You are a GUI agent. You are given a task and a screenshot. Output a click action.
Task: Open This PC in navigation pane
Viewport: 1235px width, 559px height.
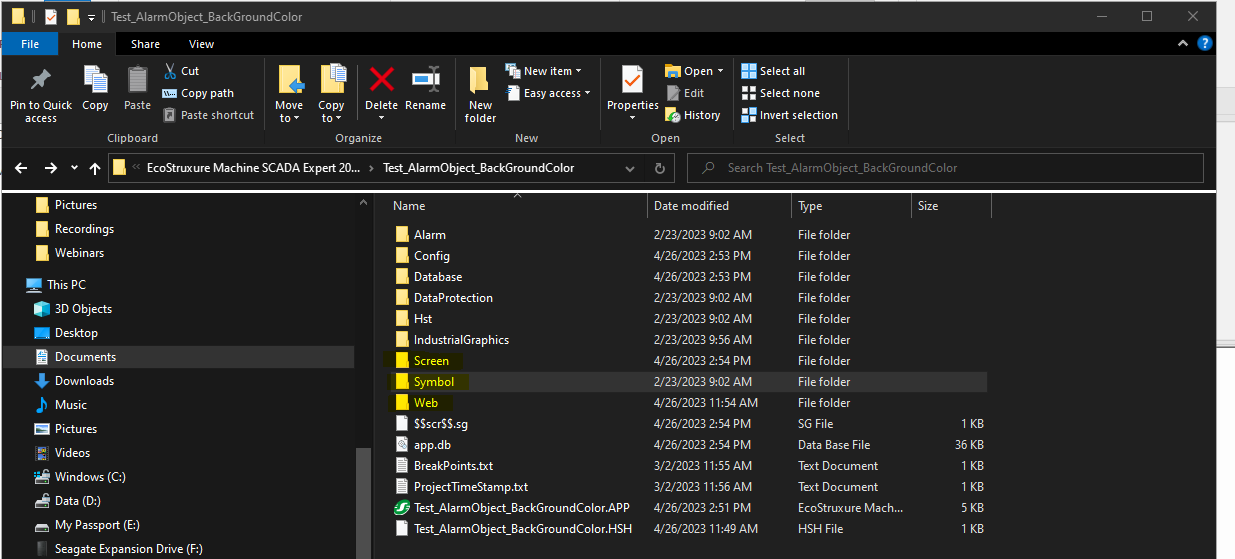coord(66,285)
